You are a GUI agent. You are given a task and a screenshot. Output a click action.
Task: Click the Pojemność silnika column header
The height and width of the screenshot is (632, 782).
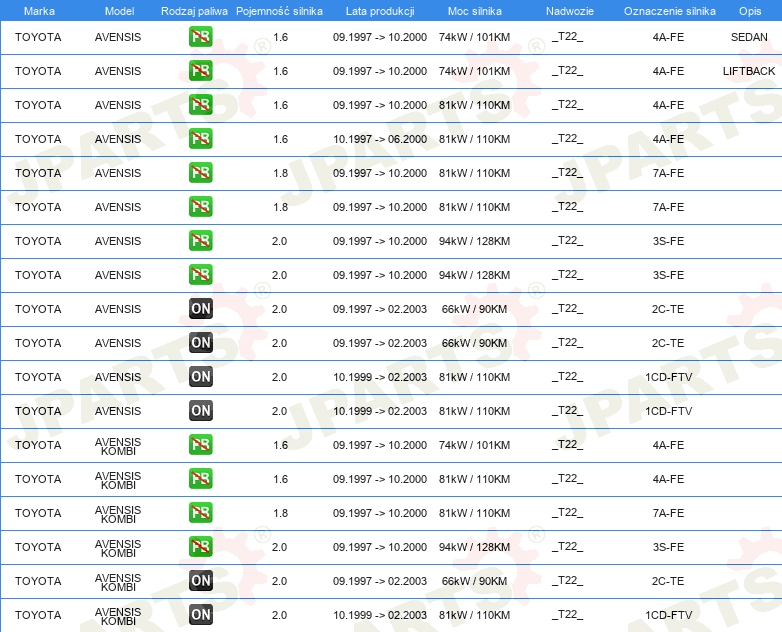tap(279, 11)
